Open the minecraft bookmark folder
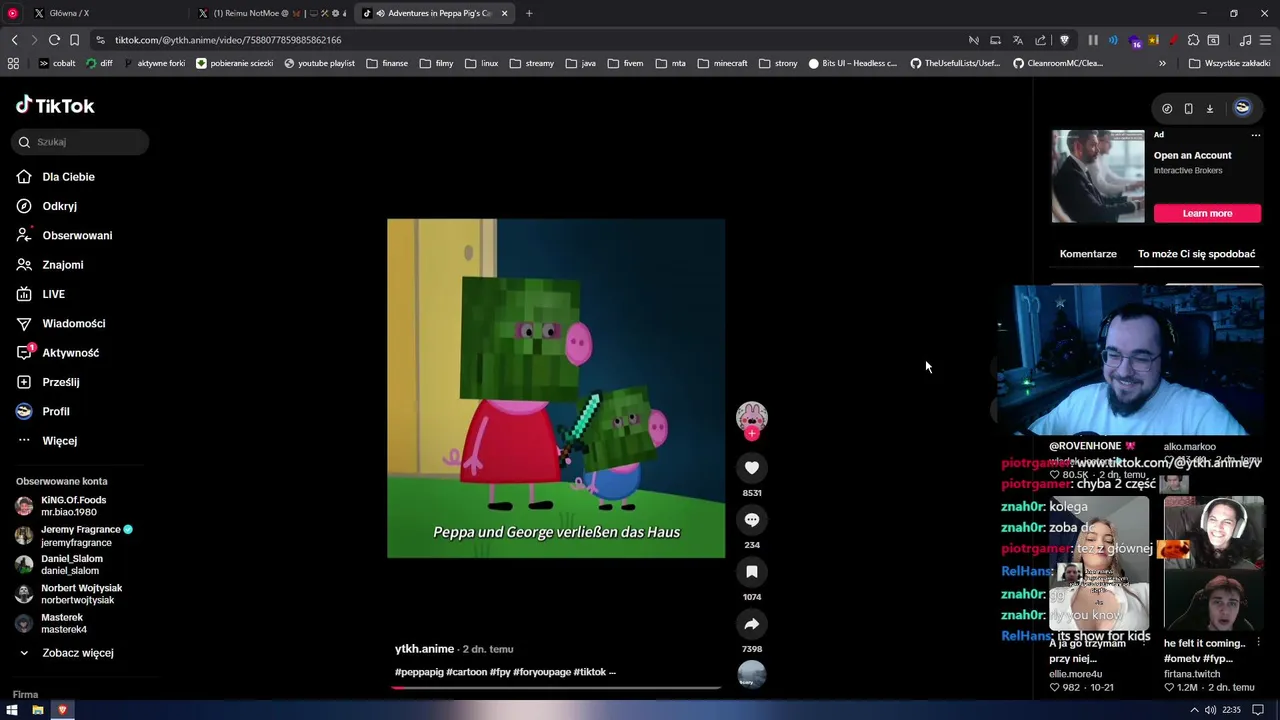 point(722,63)
